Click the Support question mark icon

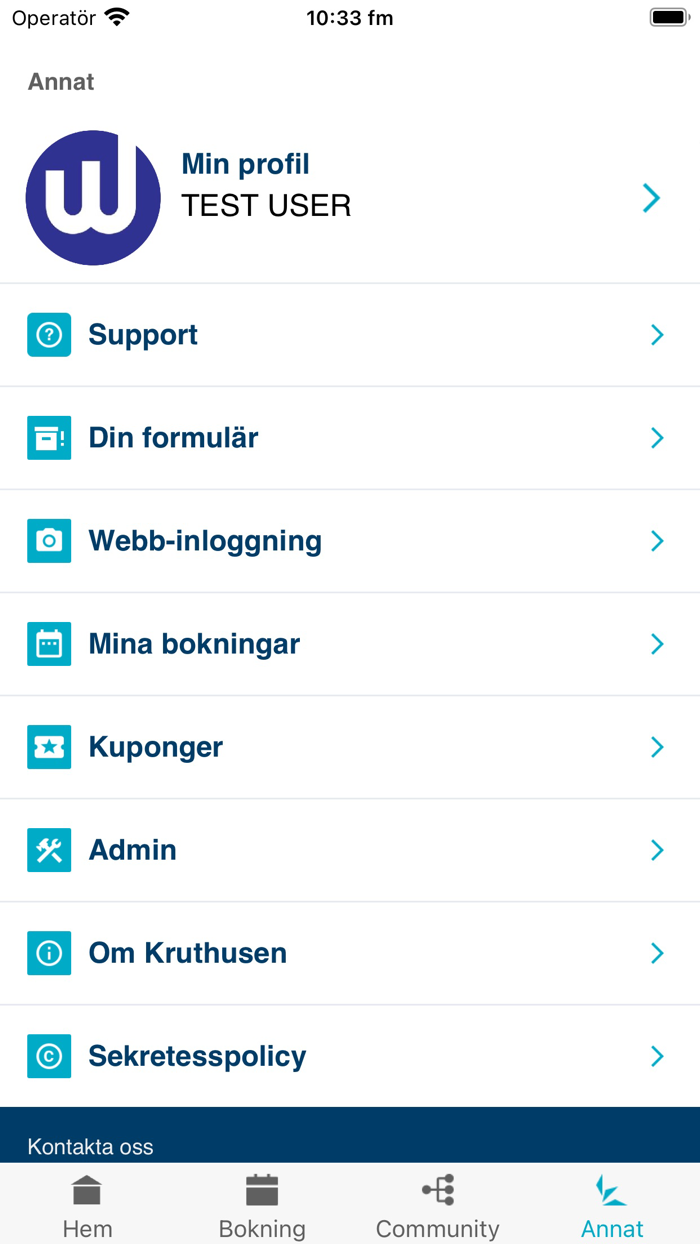[x=49, y=335]
